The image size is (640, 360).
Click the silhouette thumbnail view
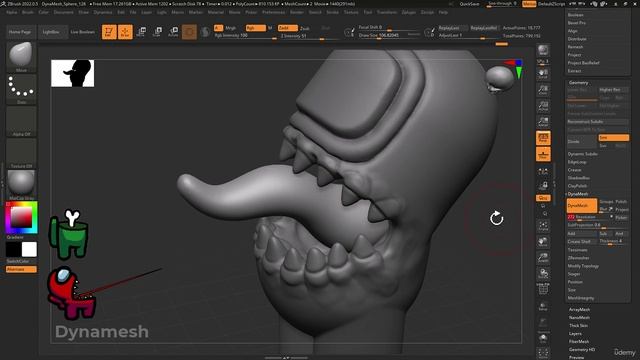tap(73, 73)
